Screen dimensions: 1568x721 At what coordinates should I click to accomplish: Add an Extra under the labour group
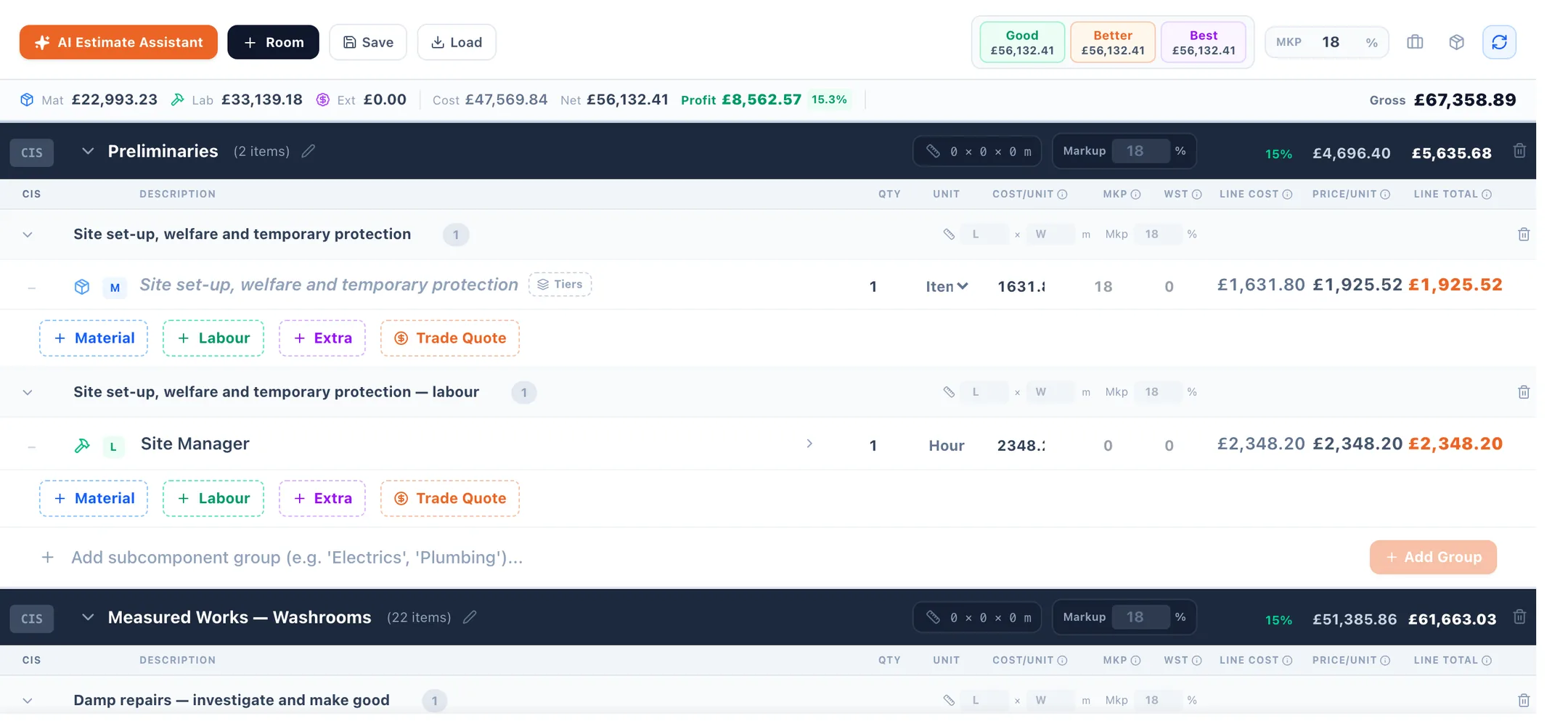pos(322,499)
